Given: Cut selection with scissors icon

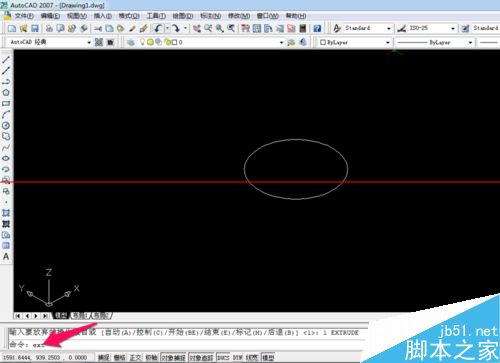Looking at the screenshot, I should click(98, 28).
